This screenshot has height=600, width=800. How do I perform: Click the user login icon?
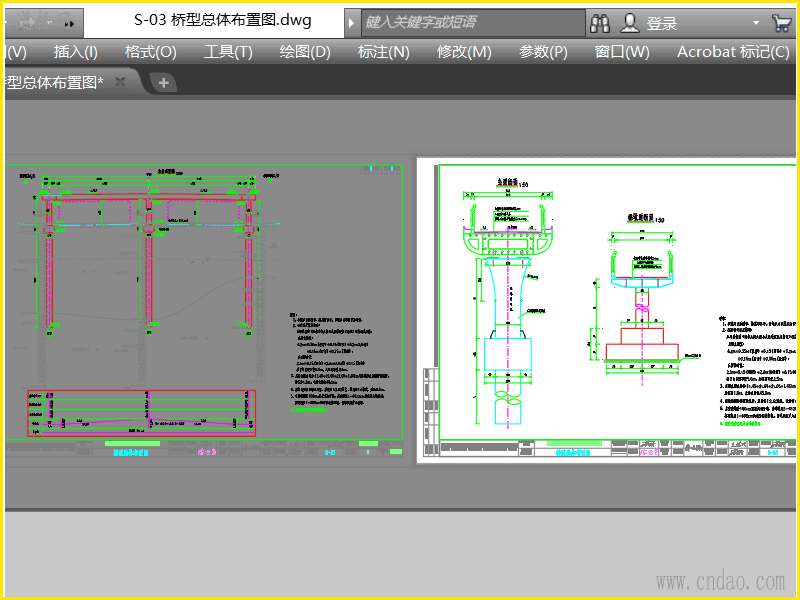(x=630, y=23)
